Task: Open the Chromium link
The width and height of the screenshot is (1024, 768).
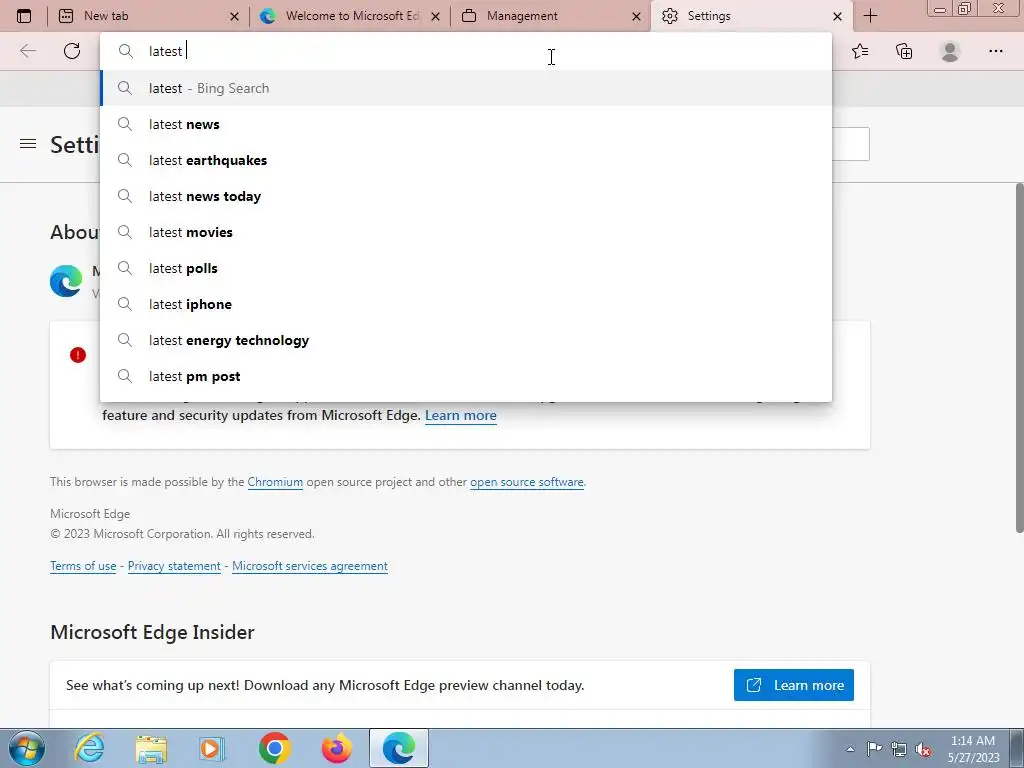Action: point(275,482)
